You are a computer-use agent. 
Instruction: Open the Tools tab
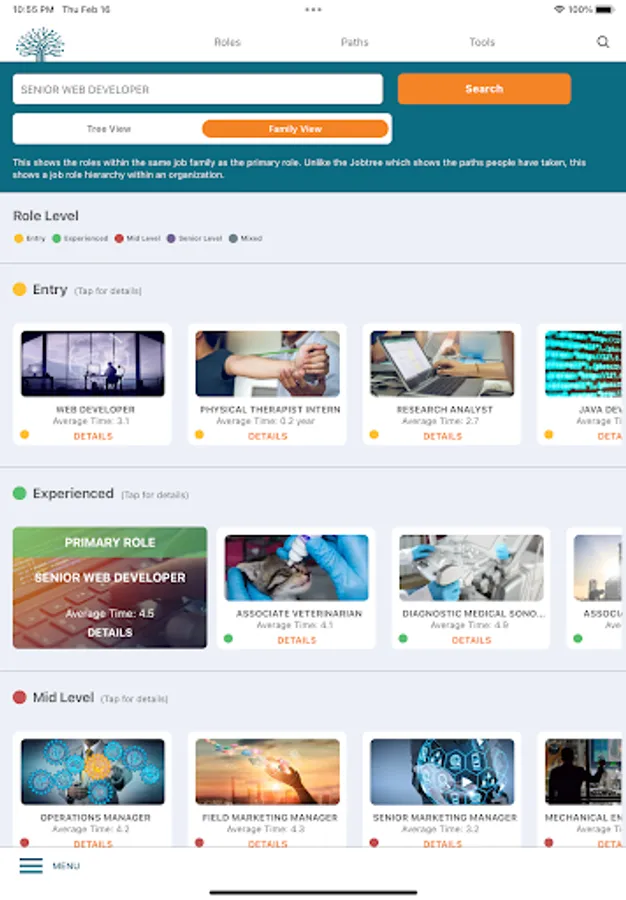481,42
